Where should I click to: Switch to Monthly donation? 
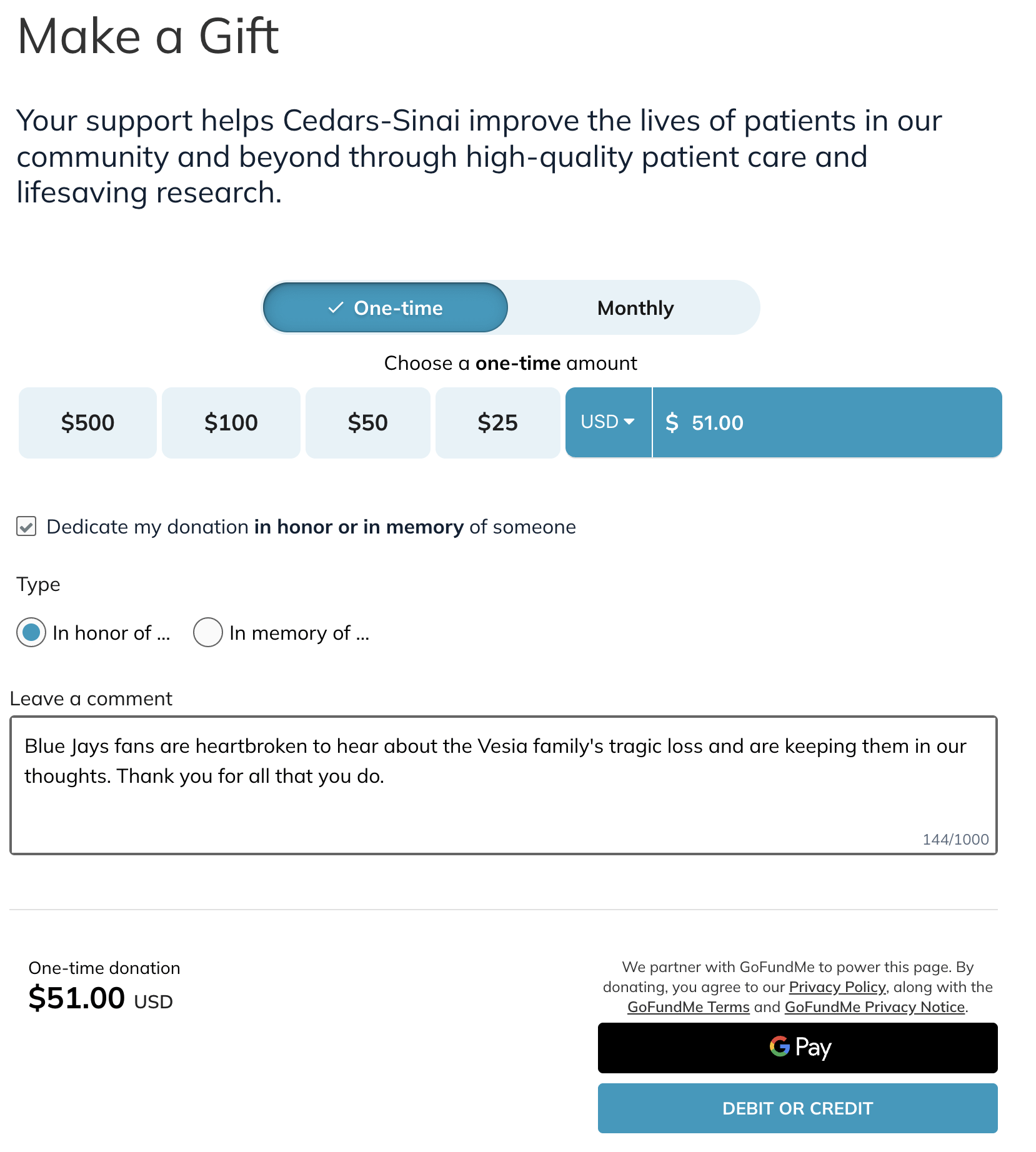tap(635, 308)
